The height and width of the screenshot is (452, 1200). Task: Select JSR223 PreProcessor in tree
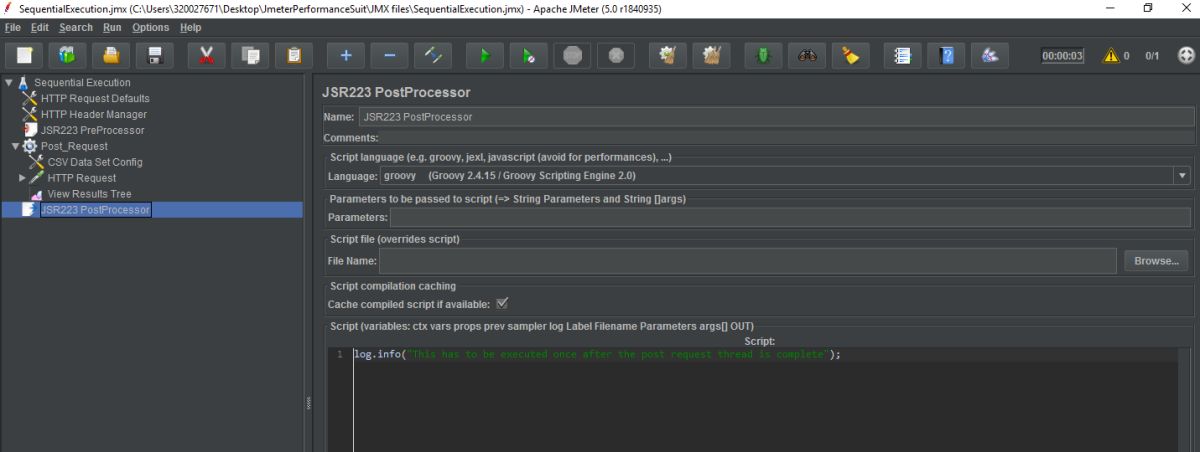[x=92, y=130]
